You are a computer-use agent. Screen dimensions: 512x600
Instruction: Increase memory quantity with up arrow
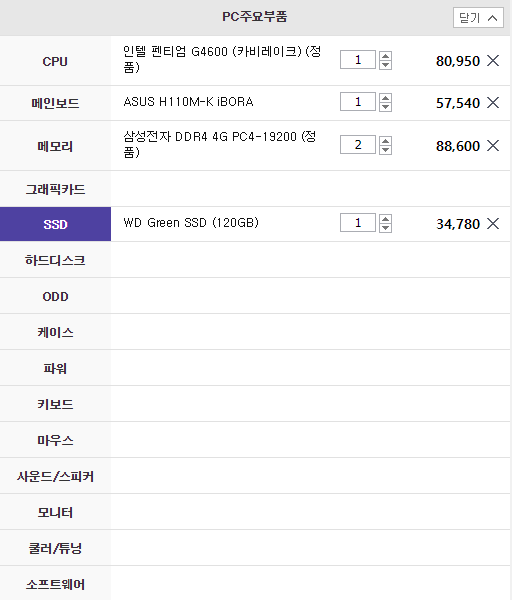pyautogui.click(x=385, y=140)
